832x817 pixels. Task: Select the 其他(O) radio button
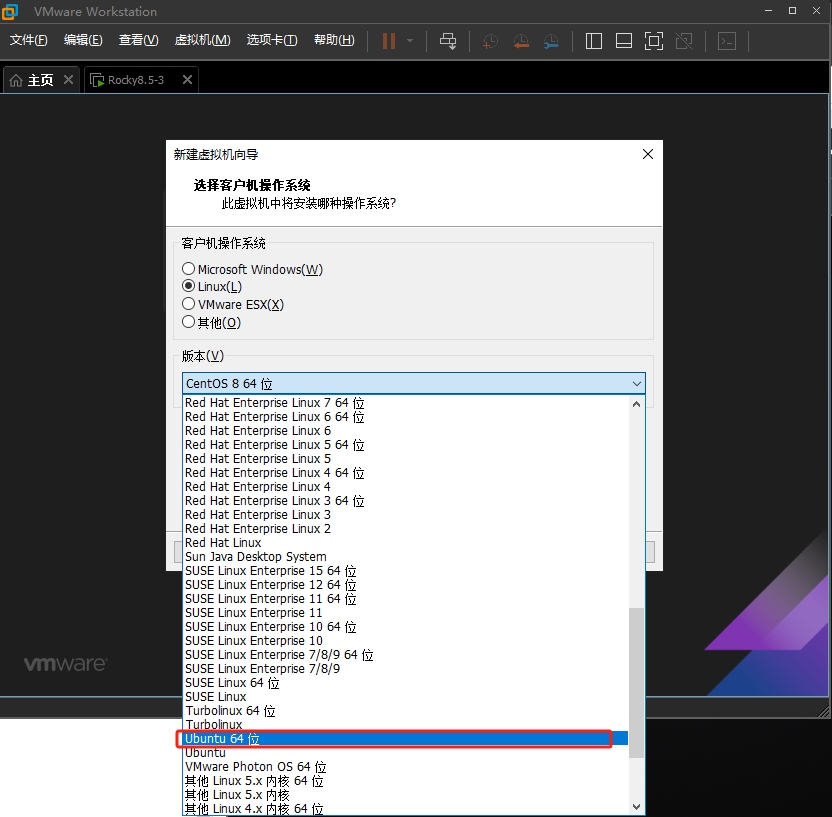pos(188,321)
